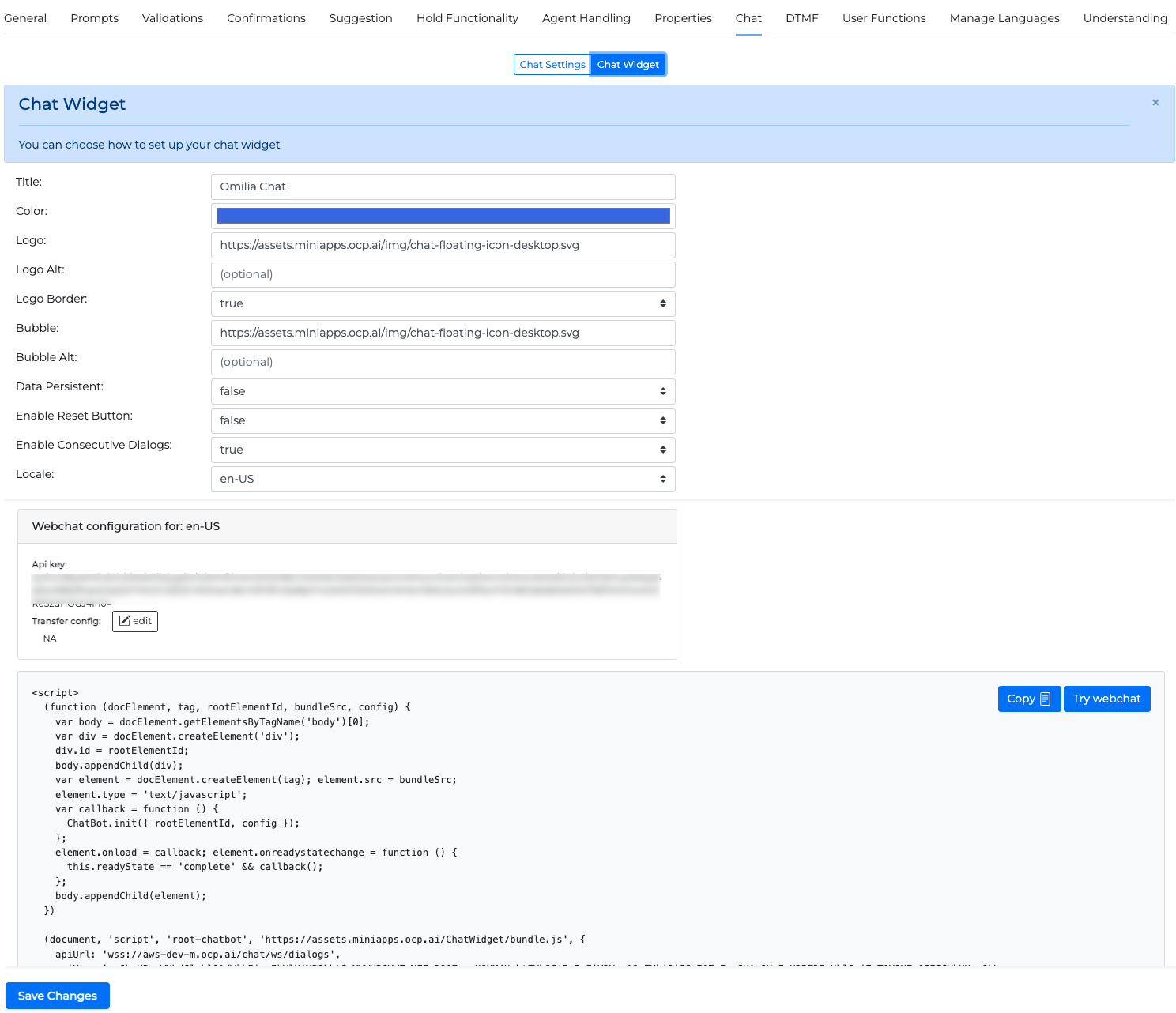This screenshot has height=1013, width=1176.
Task: Dismiss the Chat Widget info banner
Action: (1155, 103)
